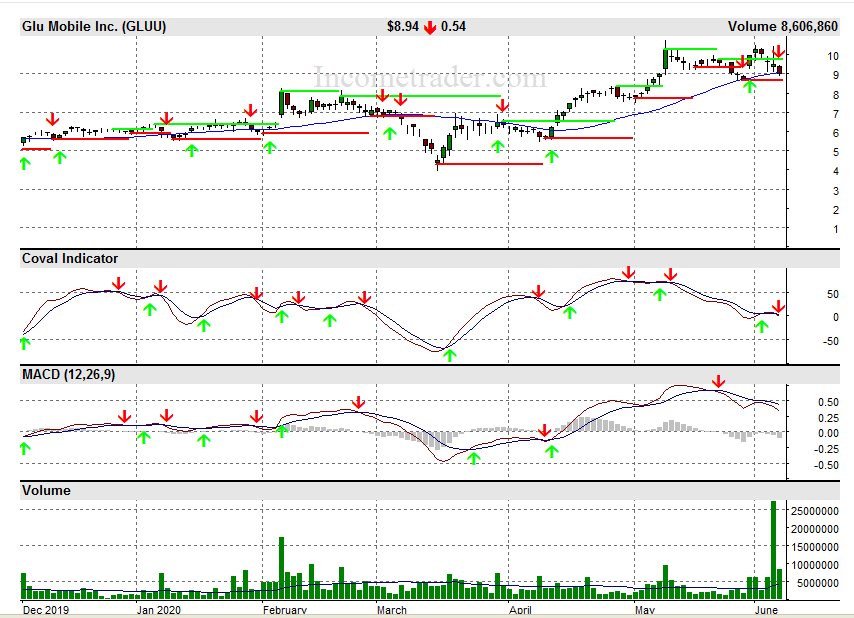Select the Coval Indicator panel heading
This screenshot has height=618, width=854.
click(x=70, y=259)
